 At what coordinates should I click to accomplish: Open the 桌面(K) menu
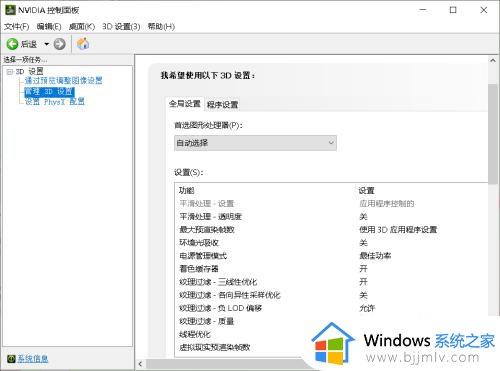[82, 26]
